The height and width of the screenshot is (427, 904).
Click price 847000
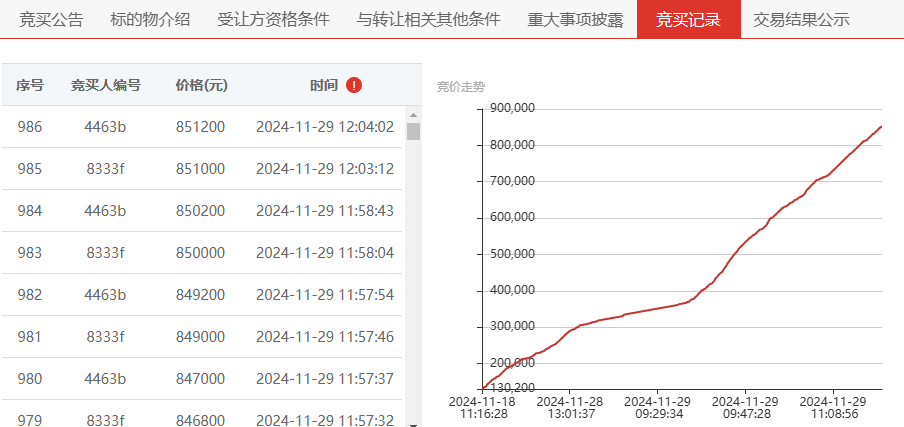(201, 379)
